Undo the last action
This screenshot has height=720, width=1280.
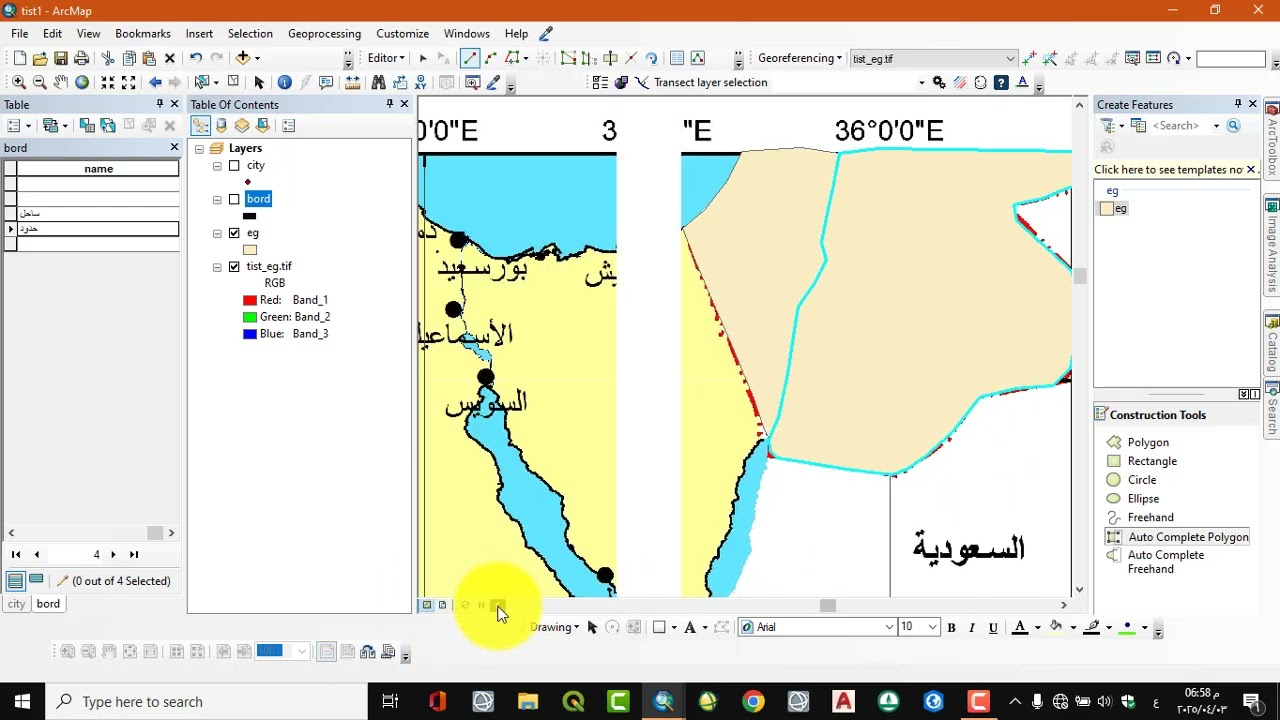(x=196, y=58)
